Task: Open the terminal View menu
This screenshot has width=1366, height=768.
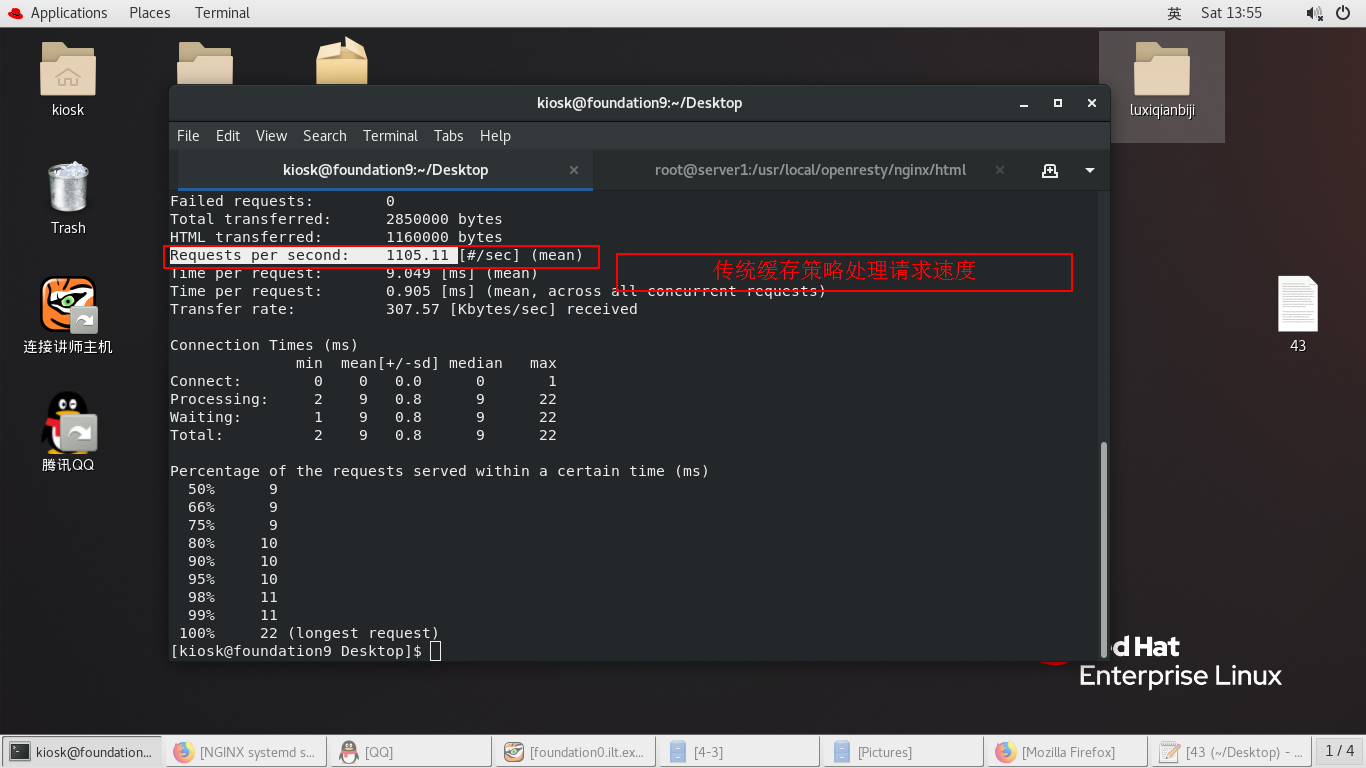Action: pos(271,136)
